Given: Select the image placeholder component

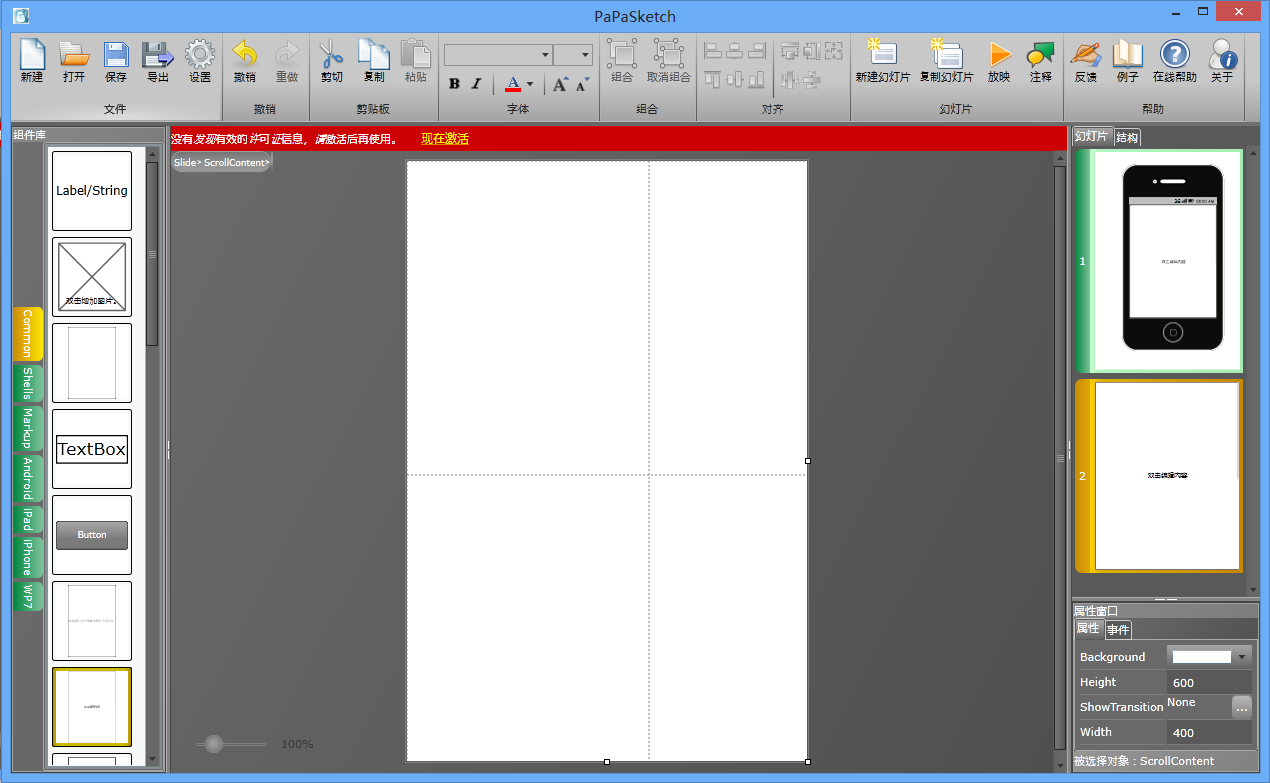Looking at the screenshot, I should pyautogui.click(x=92, y=277).
